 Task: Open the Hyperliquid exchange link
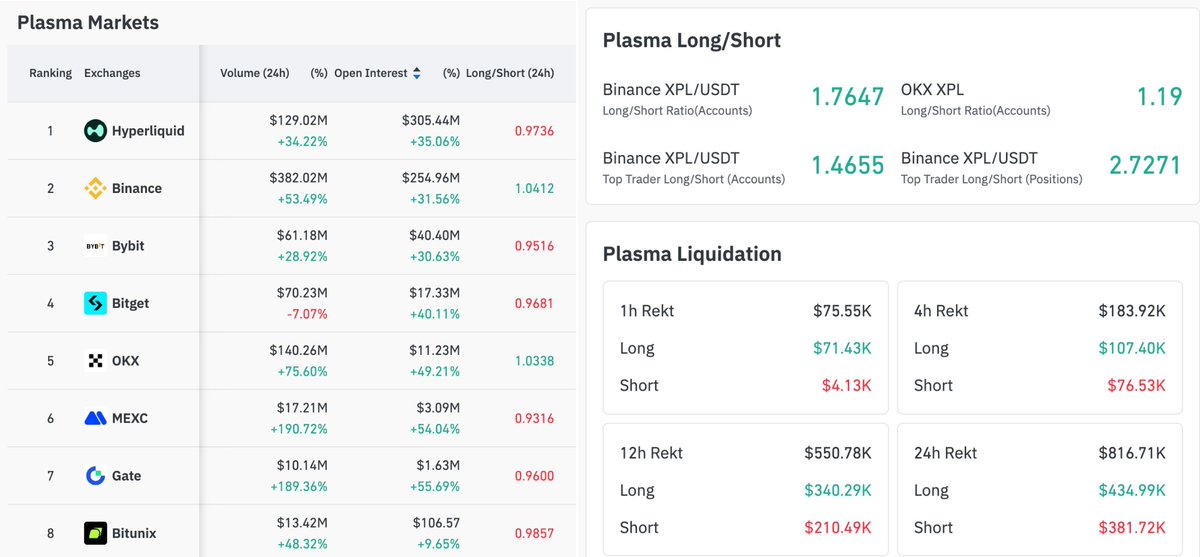tap(148, 131)
